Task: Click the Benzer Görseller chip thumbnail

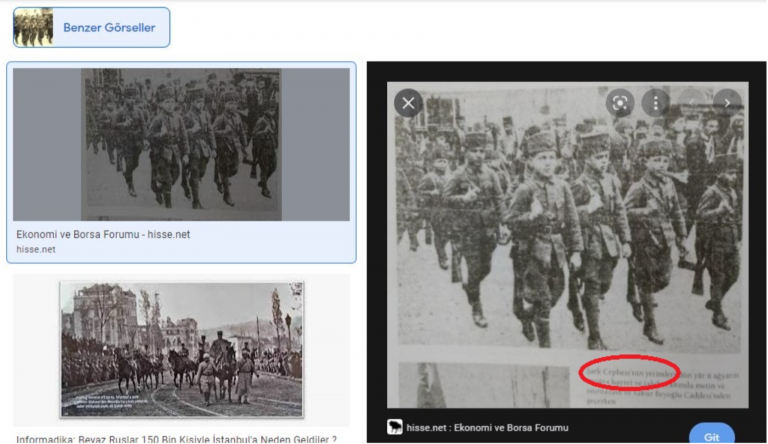Action: [x=33, y=28]
